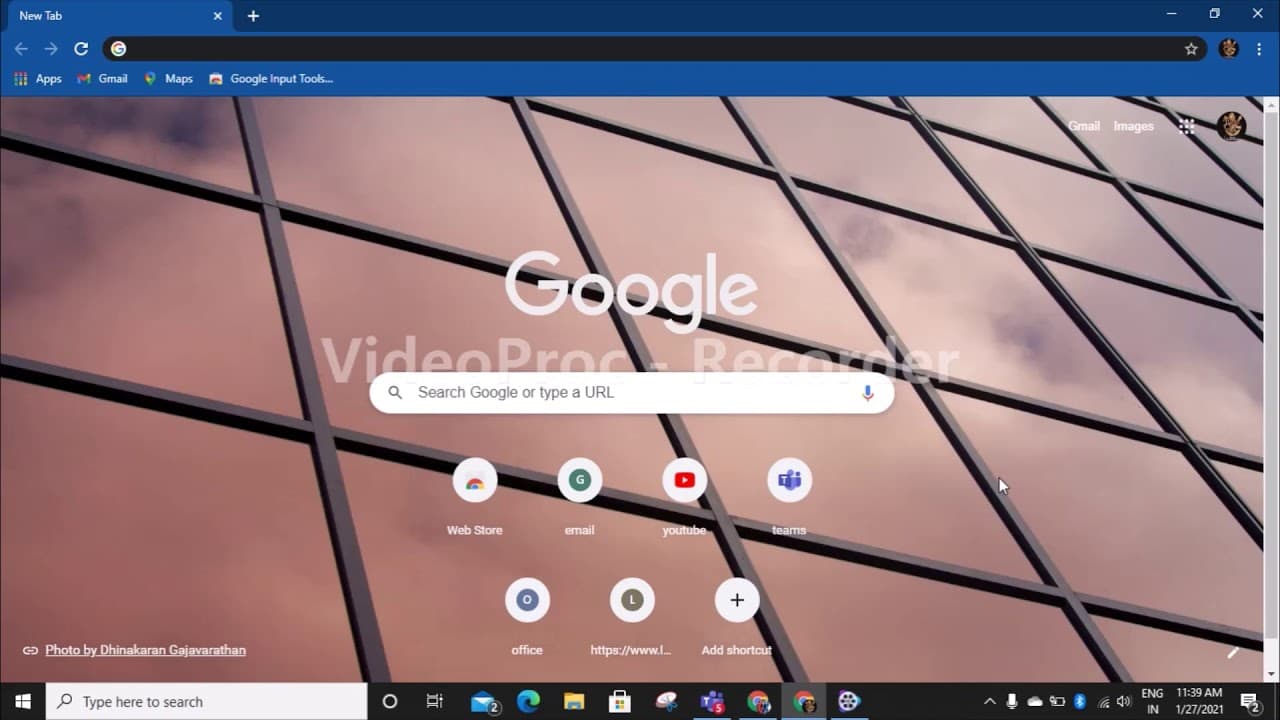This screenshot has width=1280, height=720.
Task: Open Task View from the taskbar
Action: click(x=435, y=701)
